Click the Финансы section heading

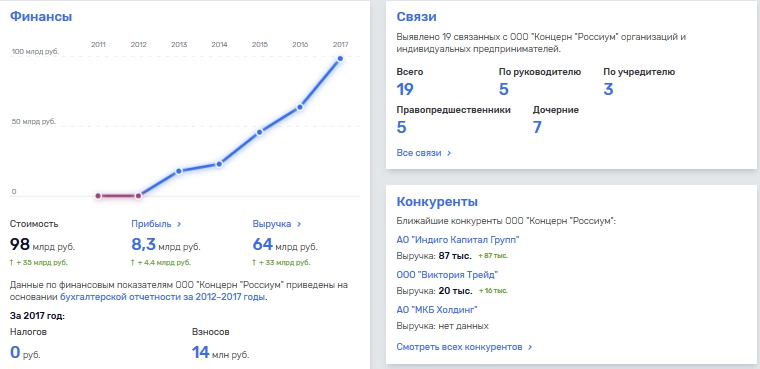pos(41,16)
